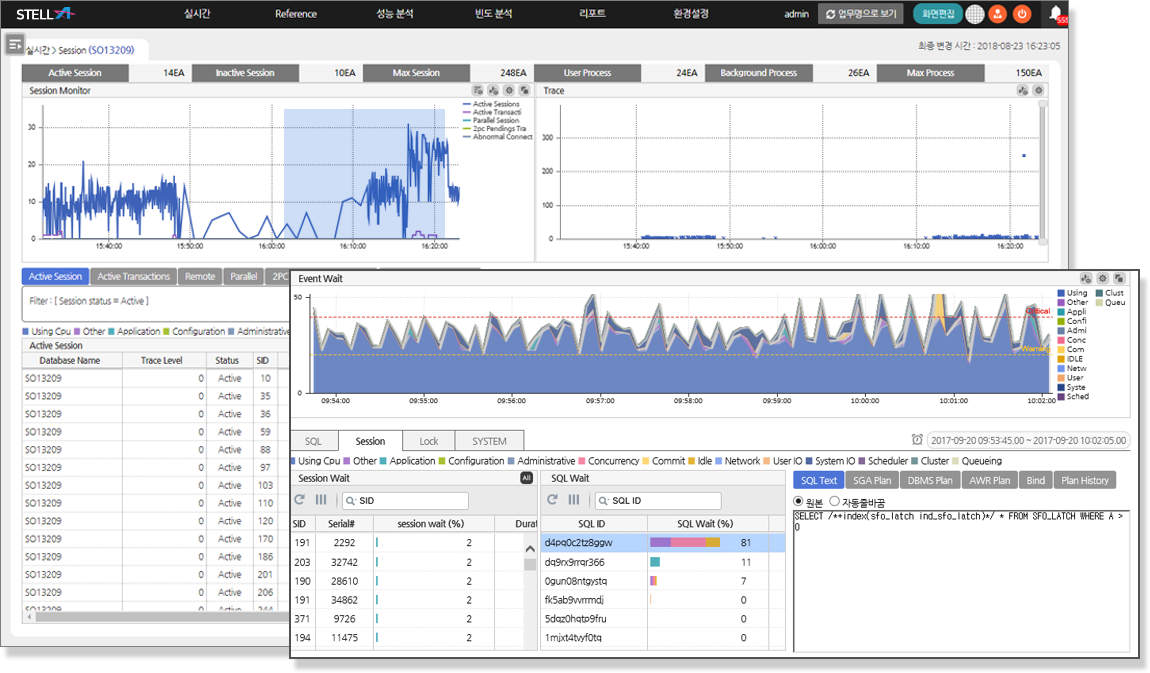Click the STELLA logo

(x=45, y=14)
